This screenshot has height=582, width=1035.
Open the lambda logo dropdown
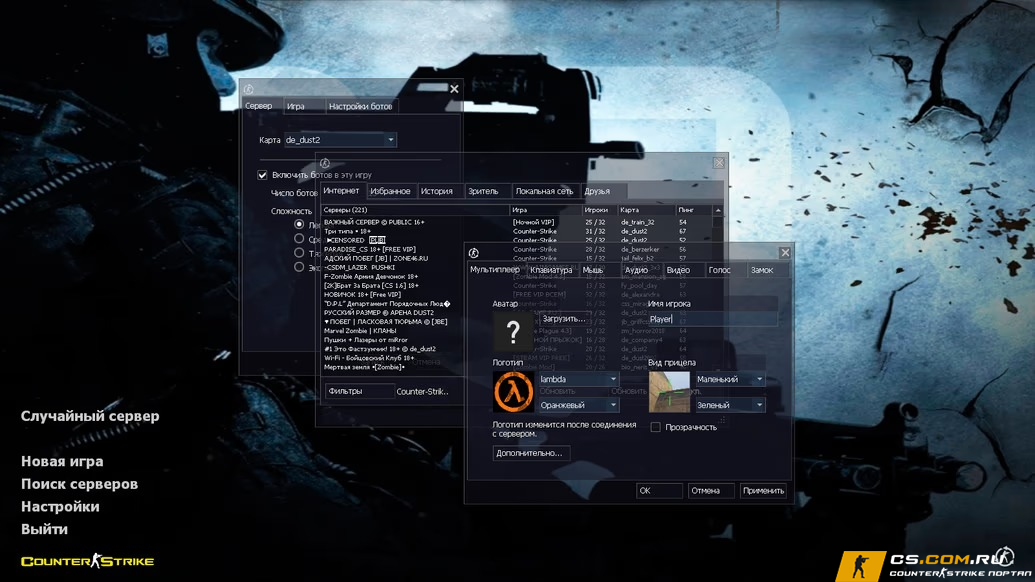578,379
